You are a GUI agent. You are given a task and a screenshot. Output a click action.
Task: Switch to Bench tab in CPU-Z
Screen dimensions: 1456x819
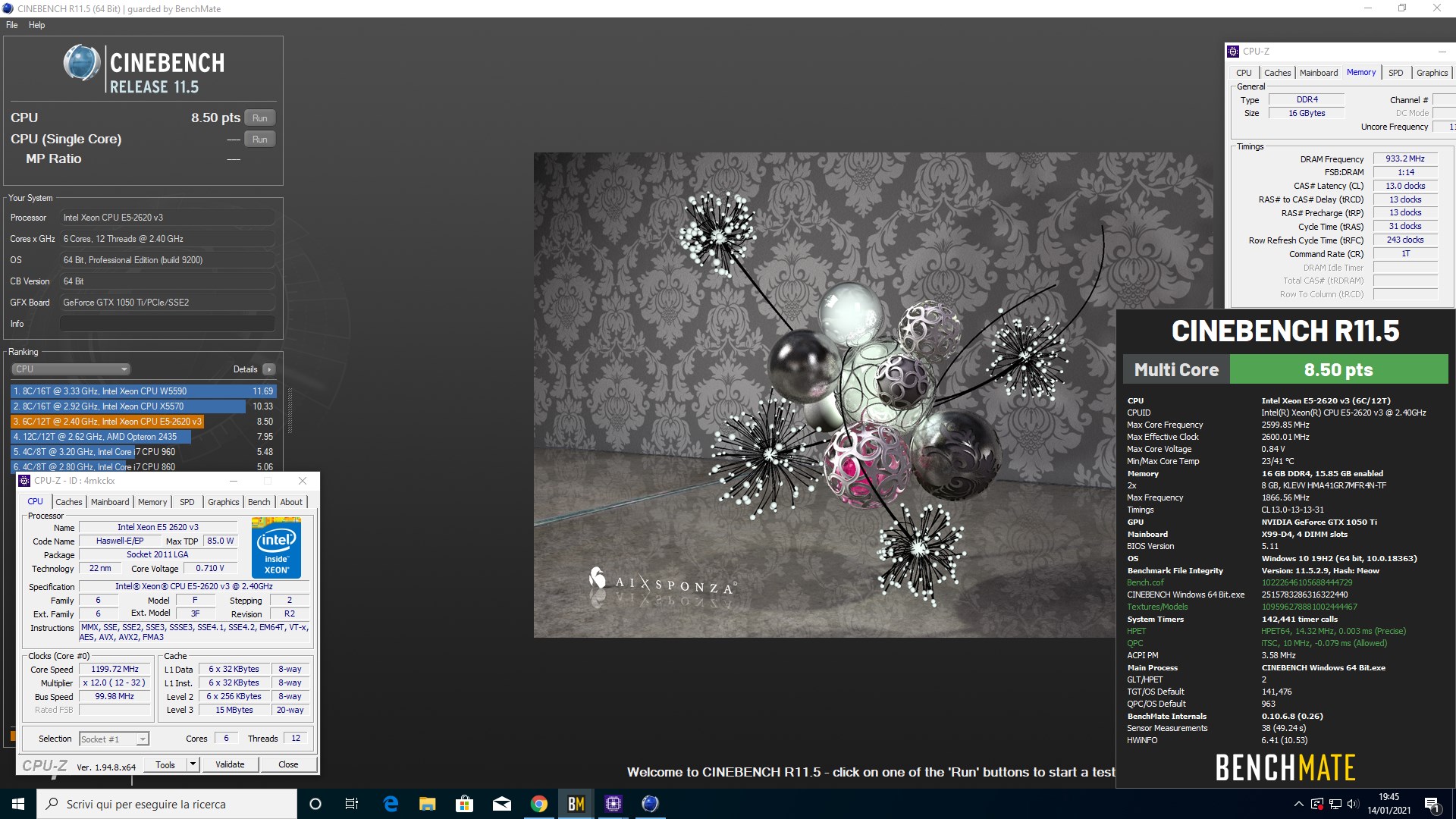259,502
